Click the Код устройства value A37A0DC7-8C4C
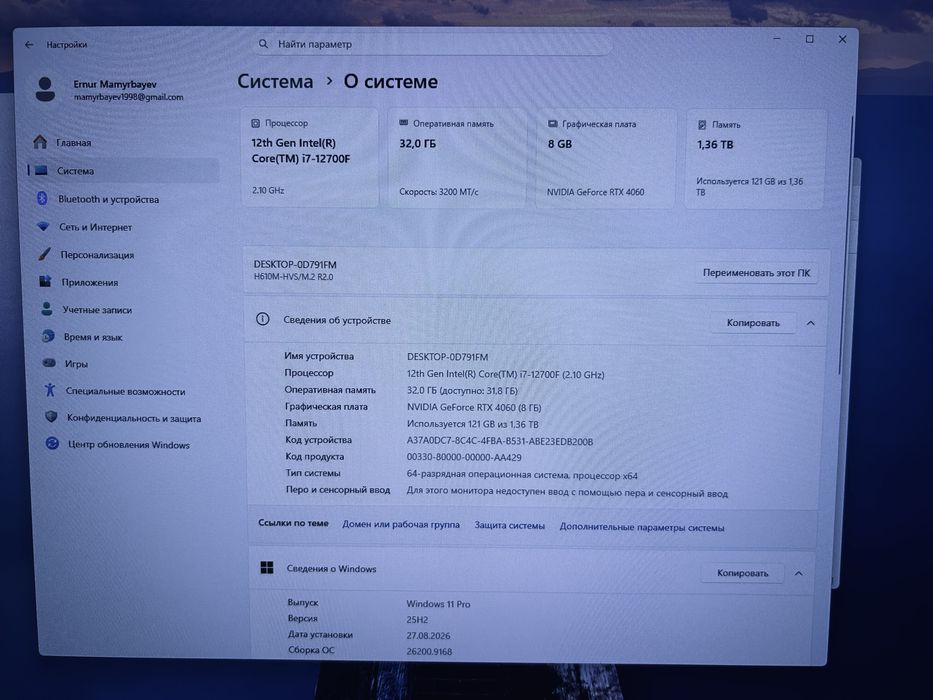Viewport: 933px width, 700px height. (500, 441)
